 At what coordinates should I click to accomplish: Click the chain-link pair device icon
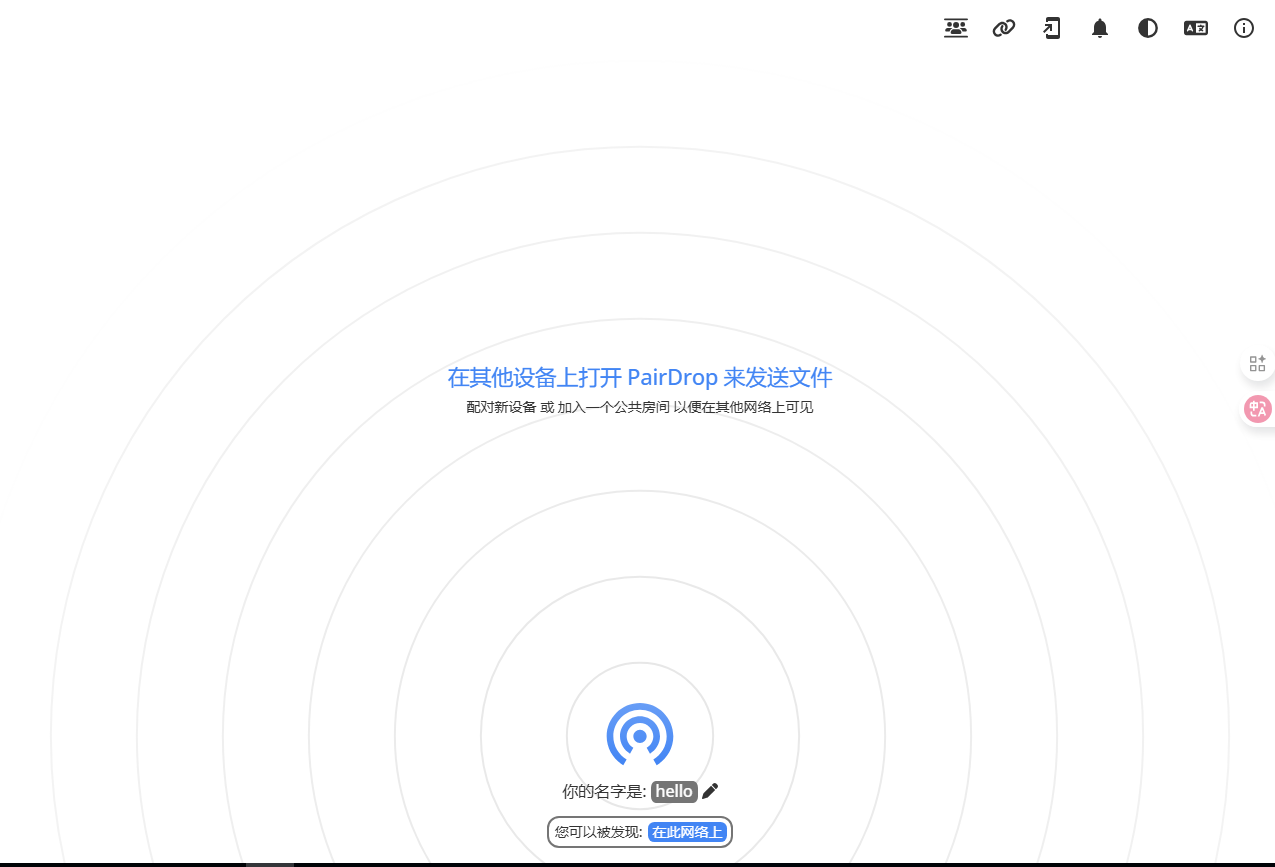coord(1004,28)
